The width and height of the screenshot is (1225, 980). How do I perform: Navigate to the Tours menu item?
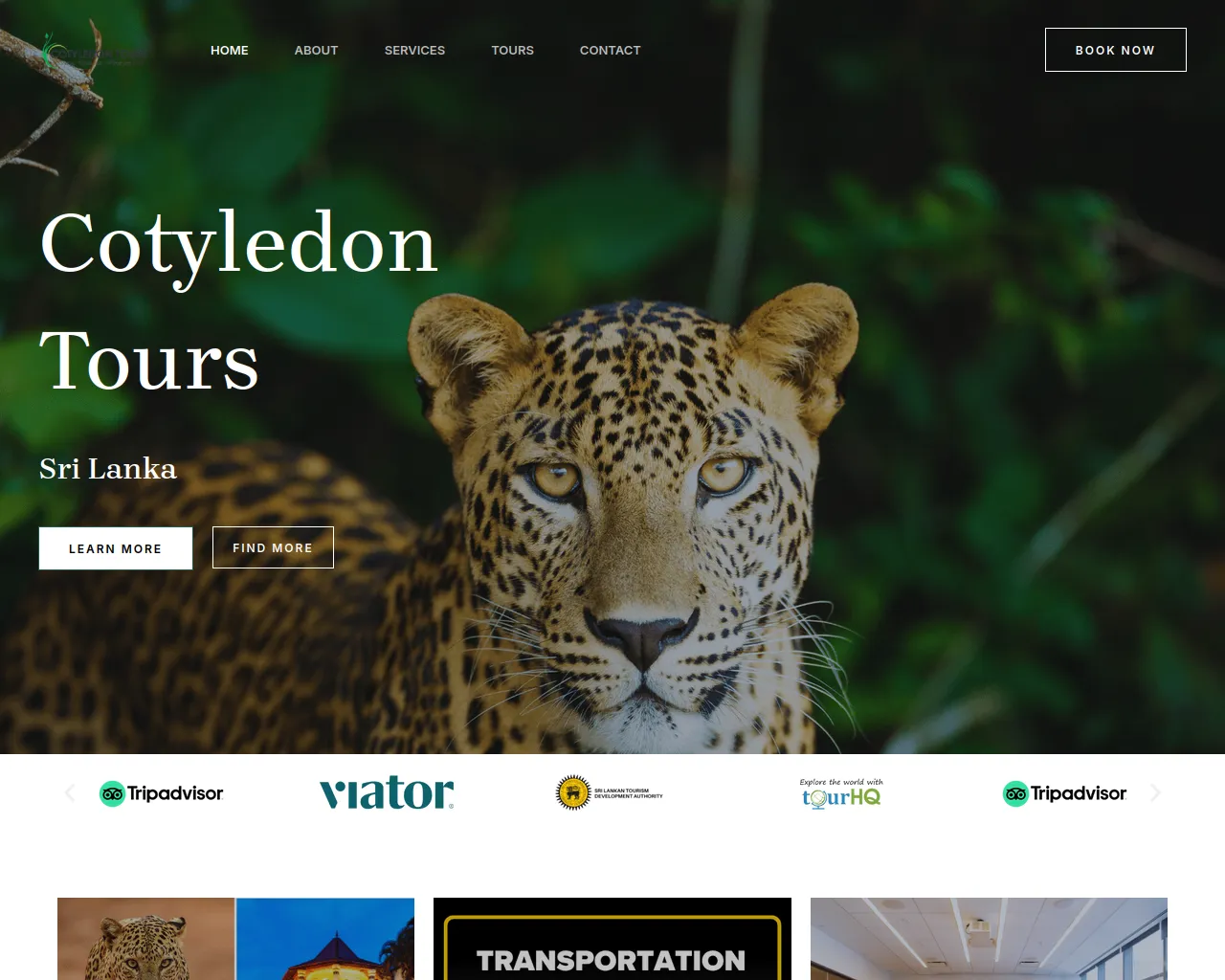[513, 50]
